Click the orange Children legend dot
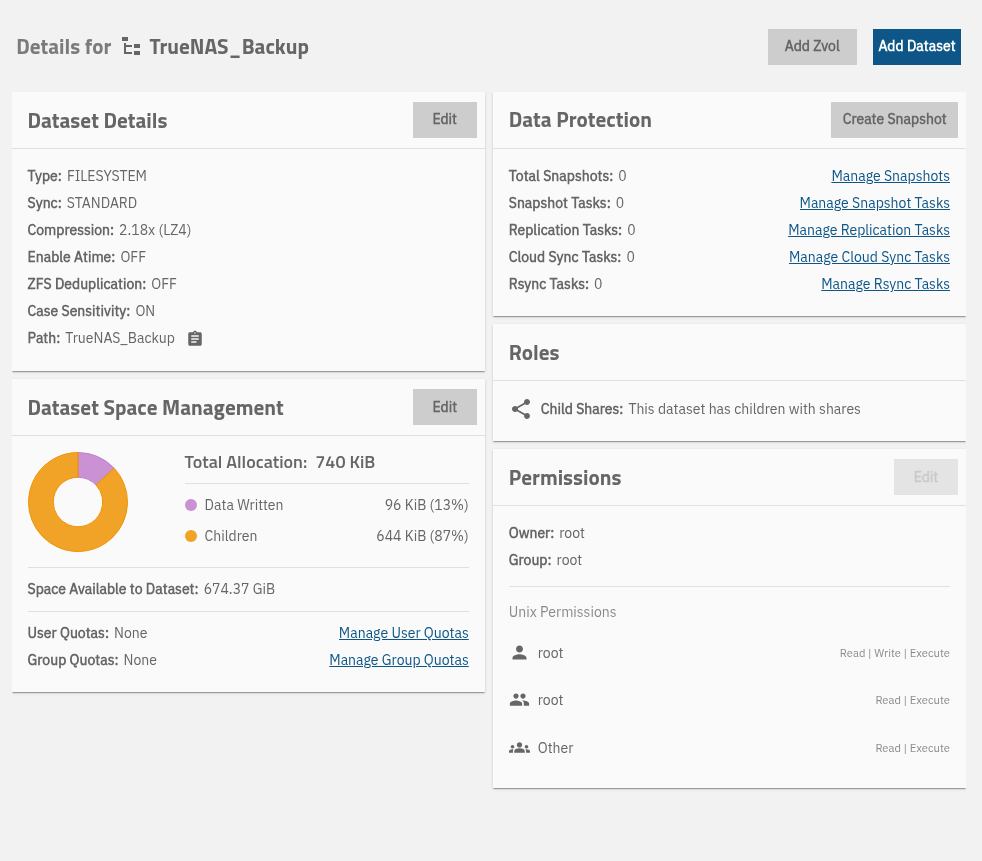This screenshot has width=982, height=861. (191, 536)
